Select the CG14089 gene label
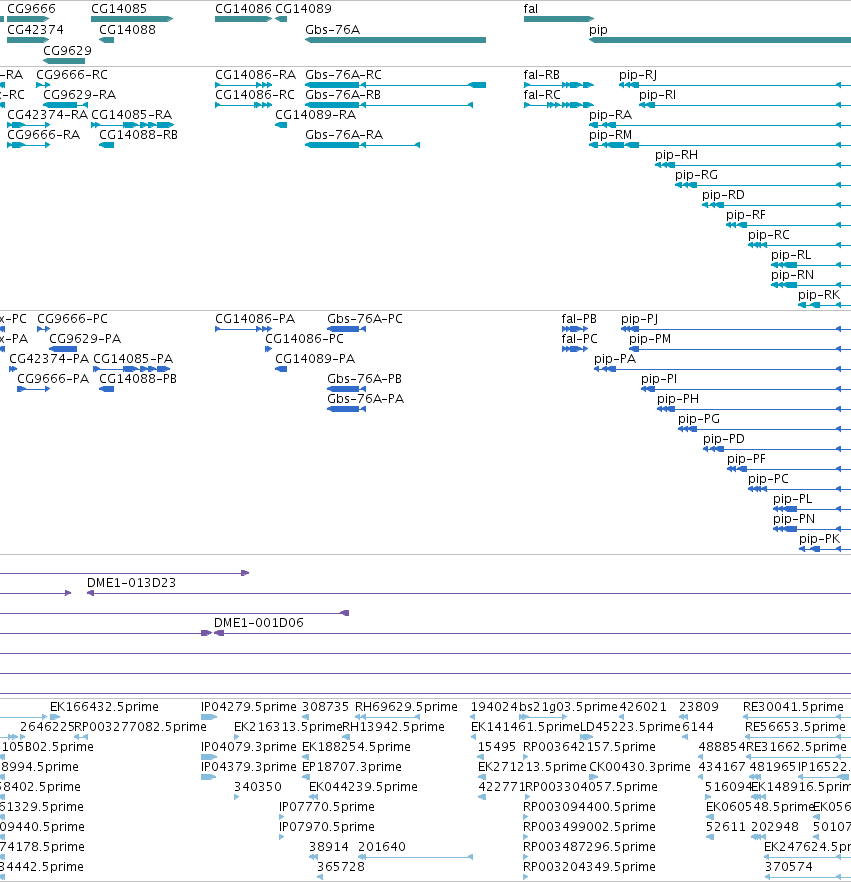Image resolution: width=851 pixels, height=882 pixels. tap(303, 8)
